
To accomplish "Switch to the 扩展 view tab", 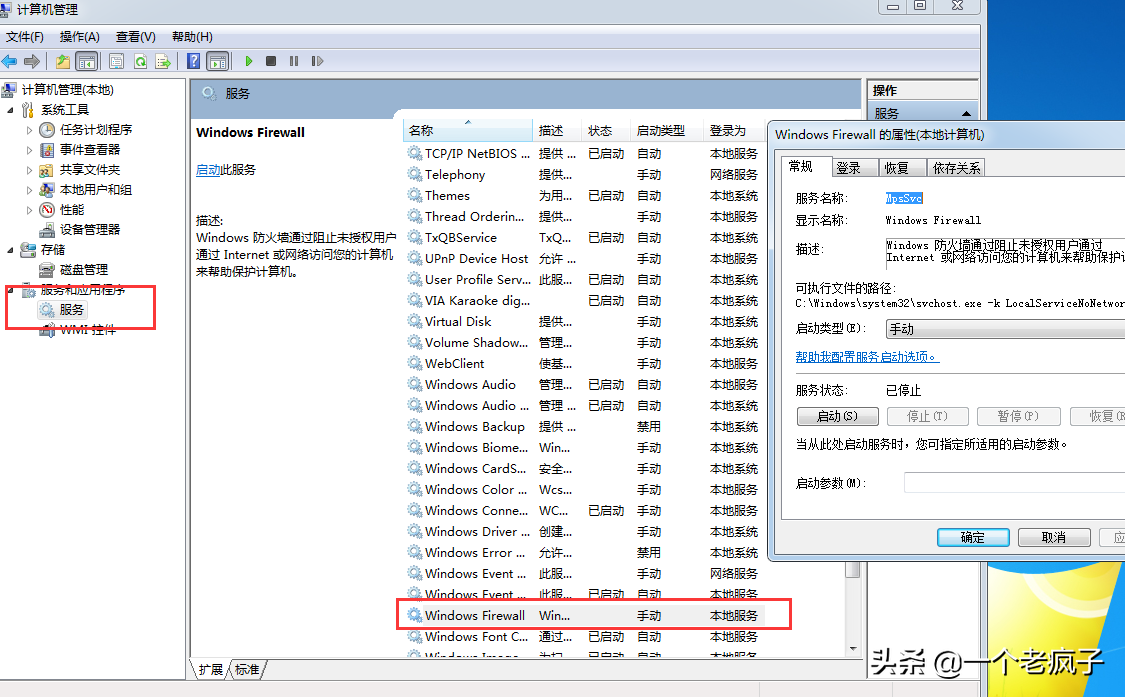I will tap(211, 670).
